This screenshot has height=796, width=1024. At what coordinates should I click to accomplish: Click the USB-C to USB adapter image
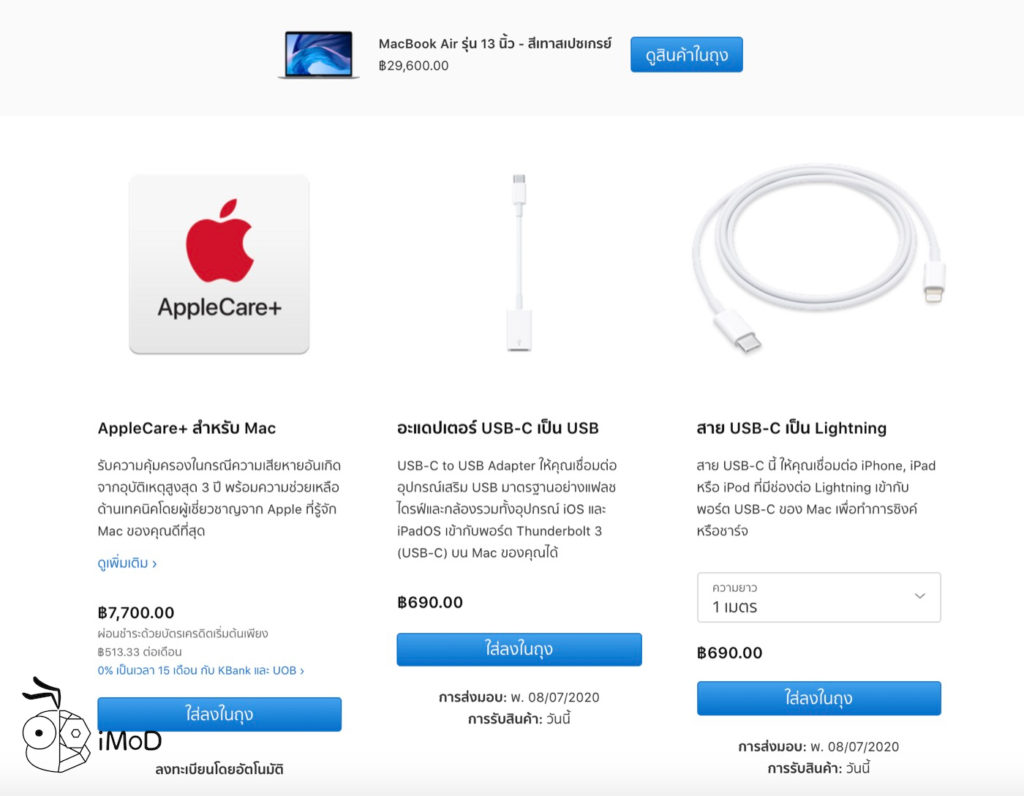point(518,263)
